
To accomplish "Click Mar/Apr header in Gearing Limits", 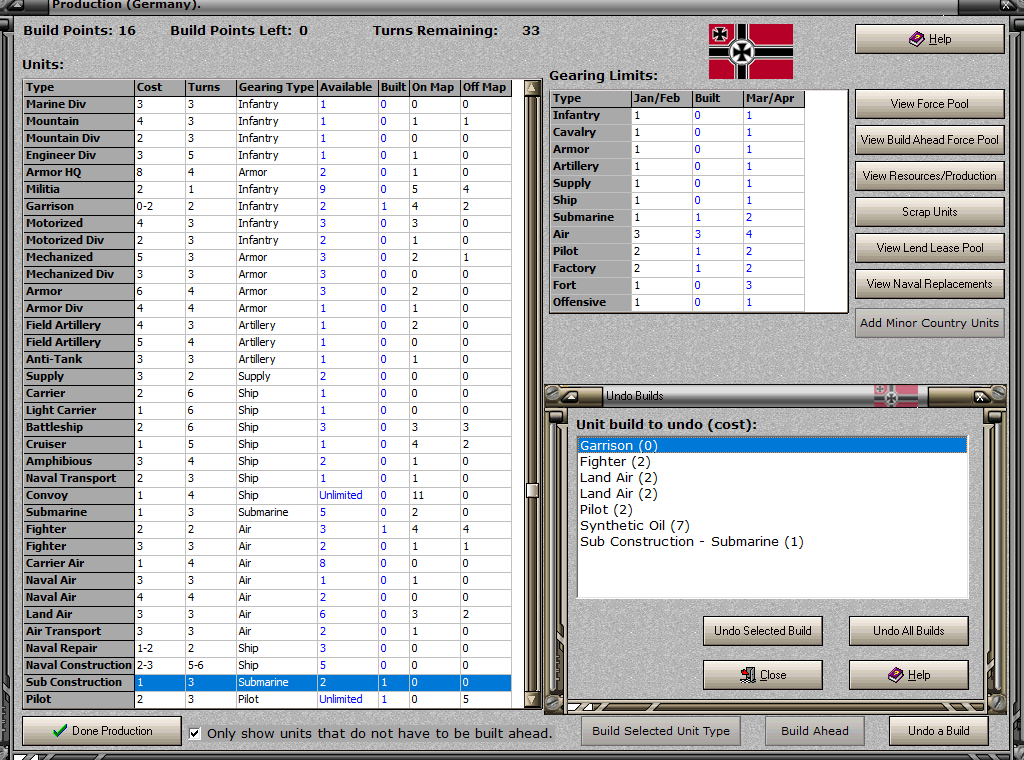I will 774,99.
